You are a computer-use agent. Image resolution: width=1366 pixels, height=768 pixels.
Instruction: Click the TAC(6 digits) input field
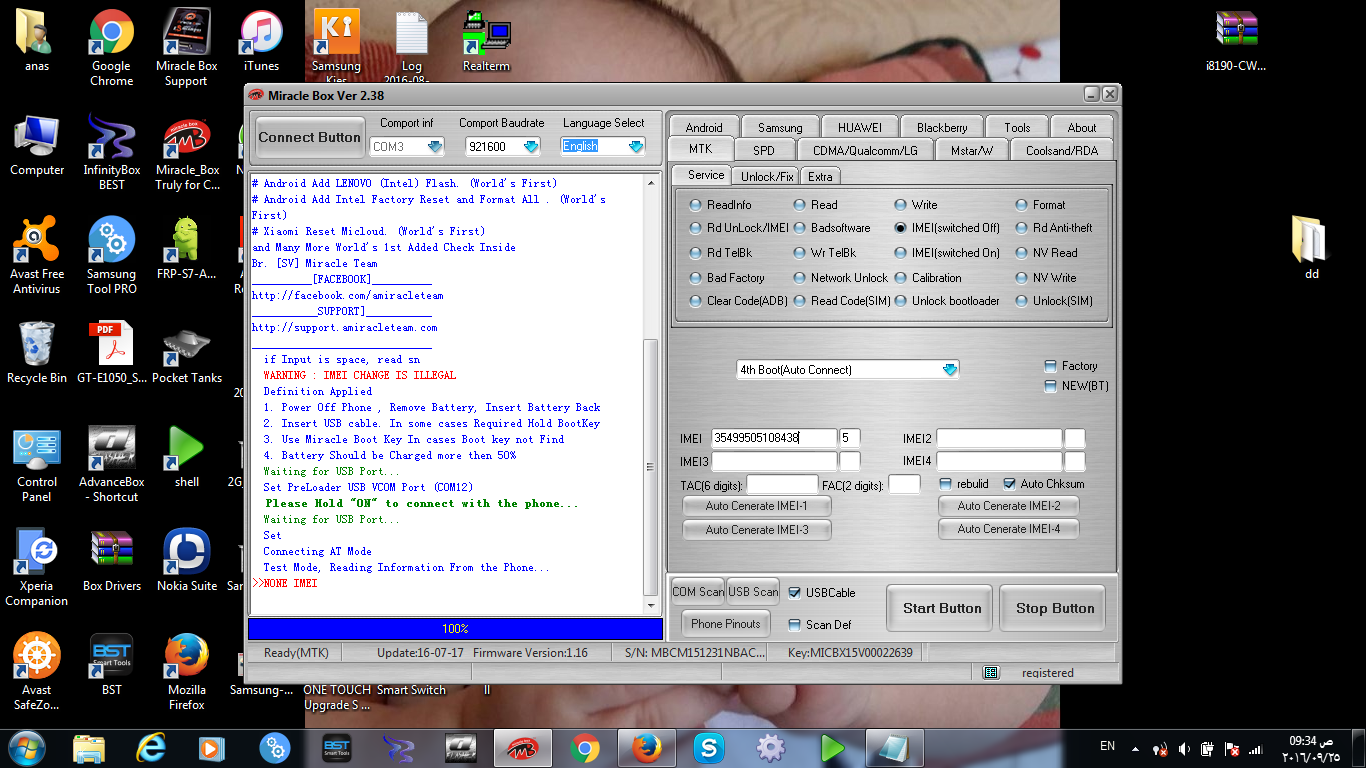click(782, 485)
